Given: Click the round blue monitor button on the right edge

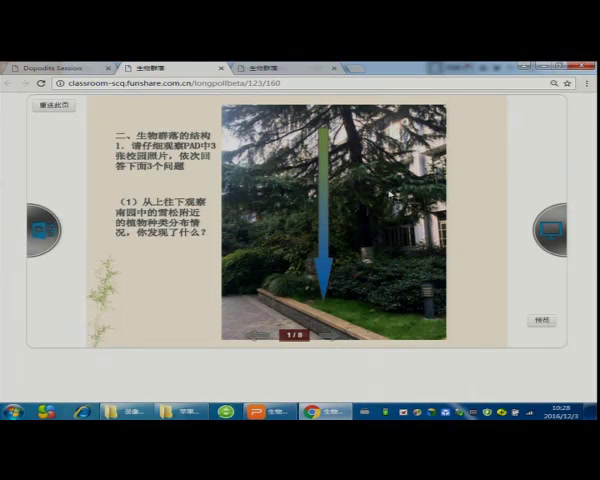Looking at the screenshot, I should 550,230.
